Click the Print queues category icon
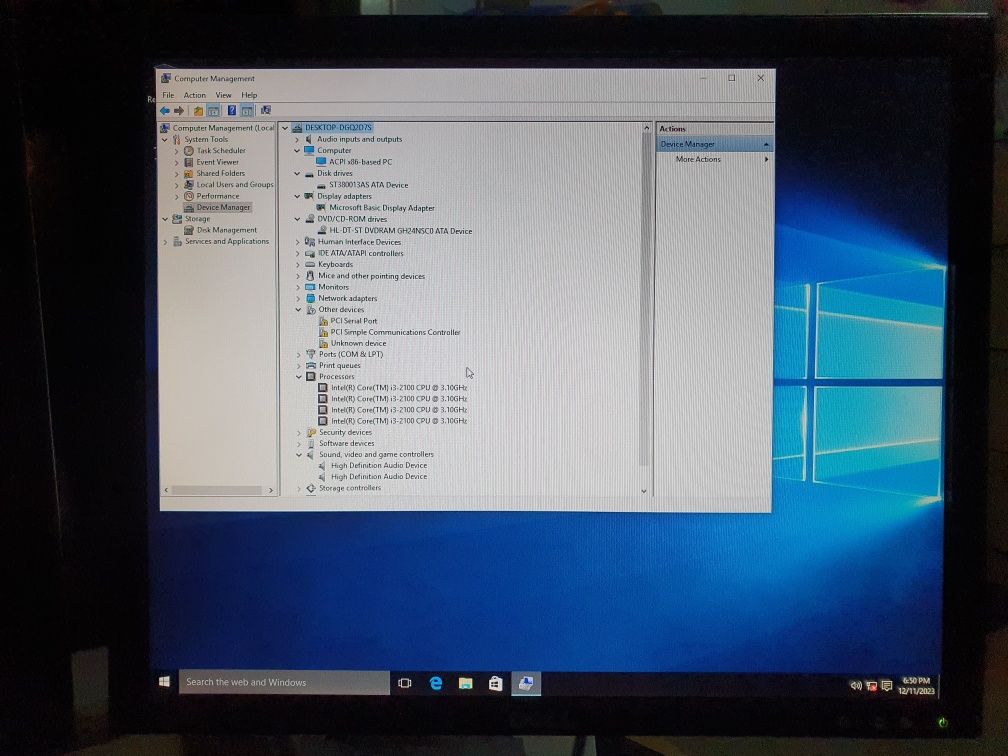 tap(311, 365)
